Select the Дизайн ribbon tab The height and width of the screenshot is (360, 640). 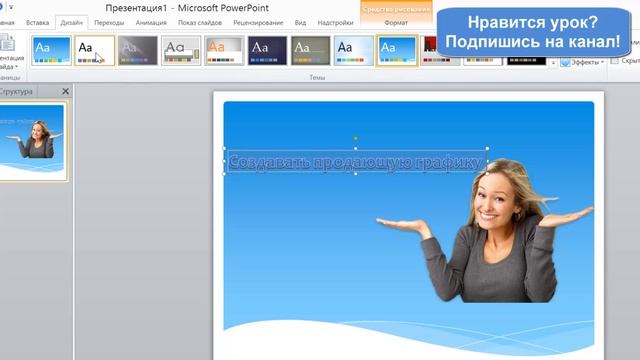(x=71, y=23)
